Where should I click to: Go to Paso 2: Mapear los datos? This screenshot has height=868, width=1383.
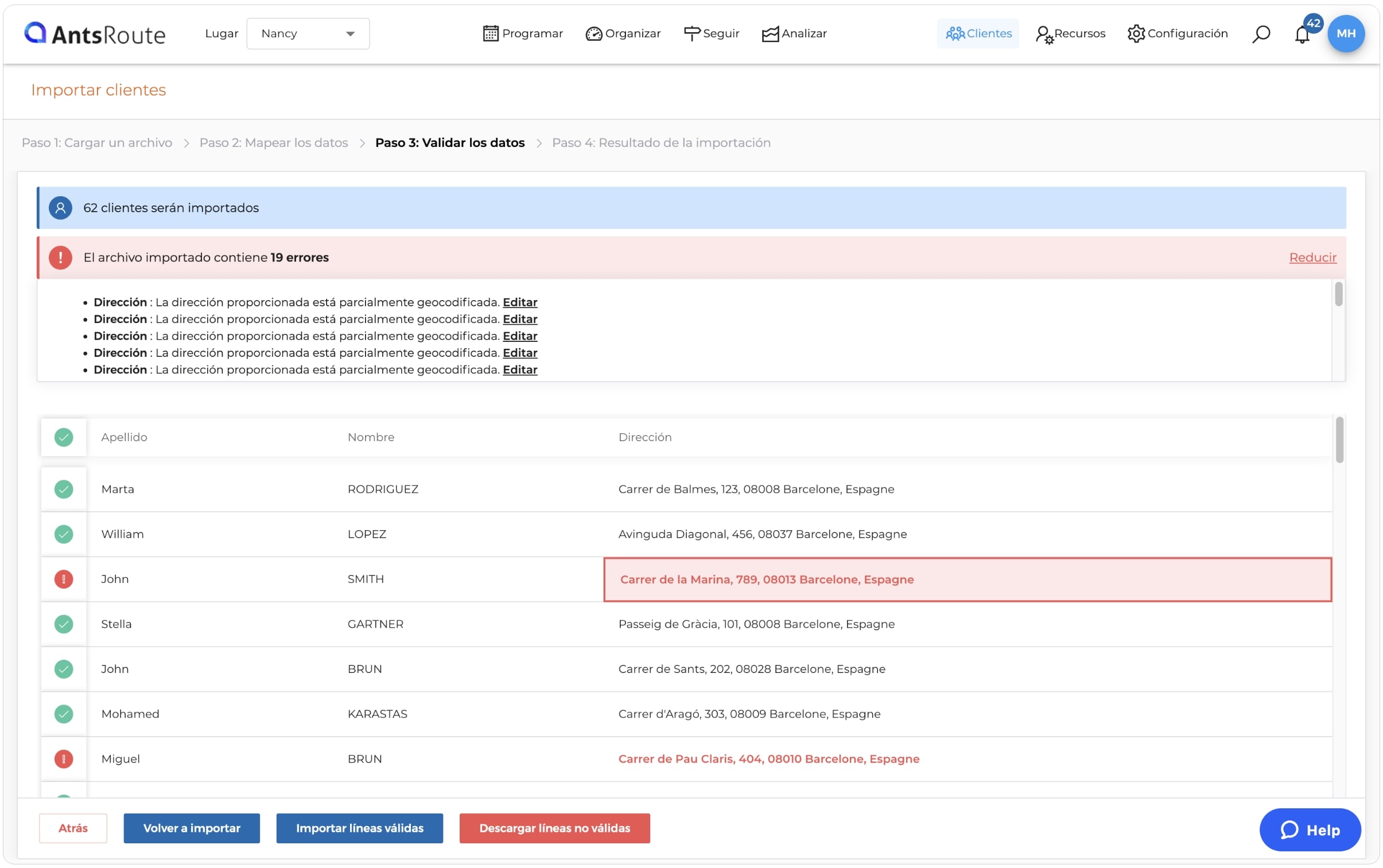pyautogui.click(x=273, y=142)
